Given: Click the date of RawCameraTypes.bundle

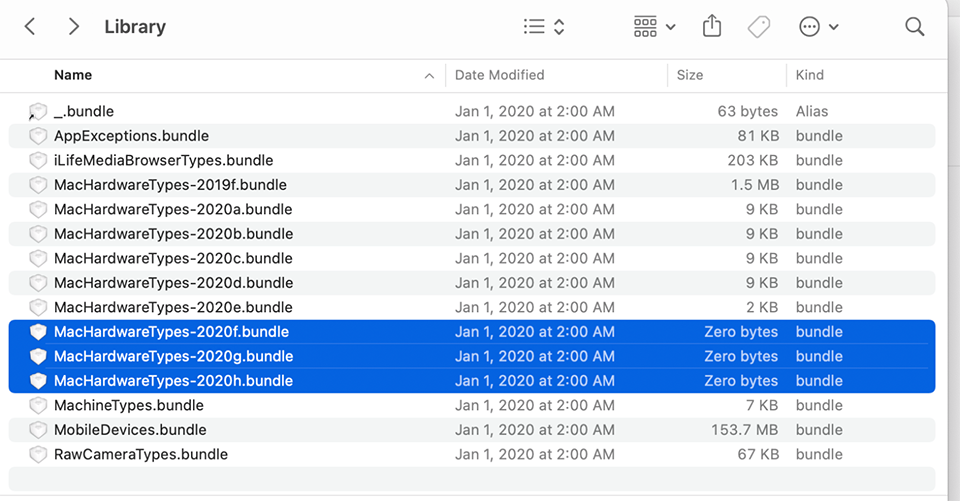Looking at the screenshot, I should [x=534, y=454].
